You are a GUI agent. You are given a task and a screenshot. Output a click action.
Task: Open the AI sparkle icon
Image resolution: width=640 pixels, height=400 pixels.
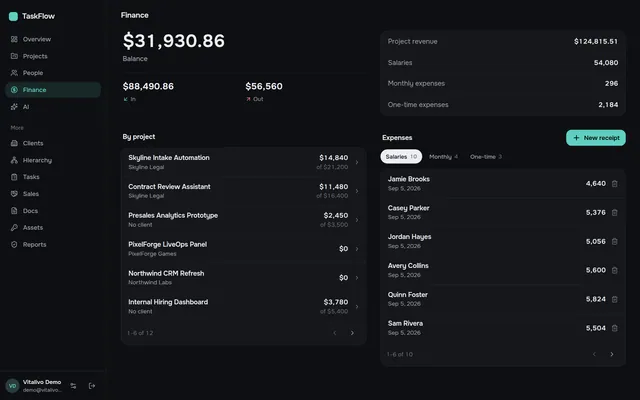point(14,107)
